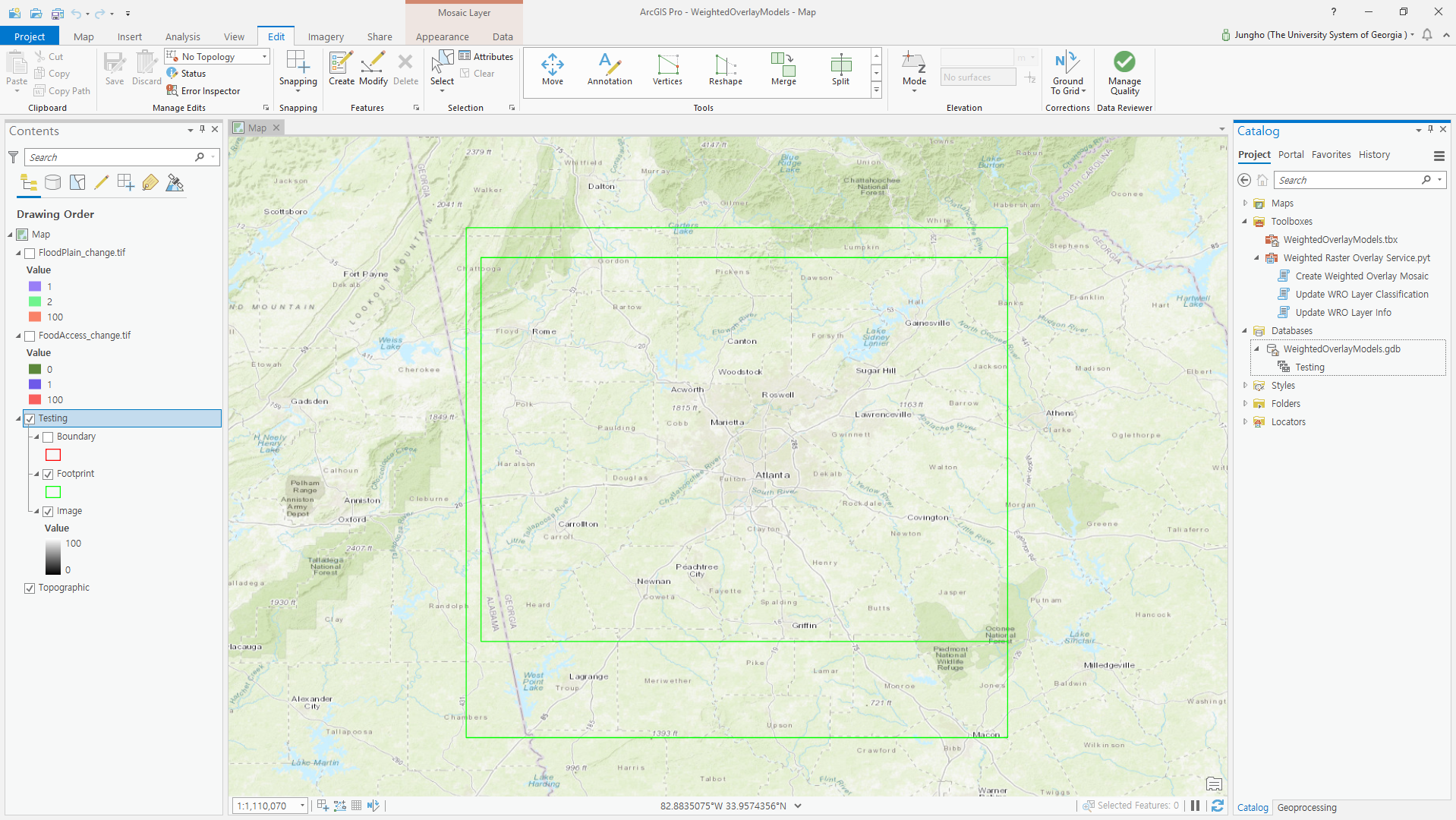This screenshot has height=820, width=1456.
Task: Click the Select features button
Action: pos(442,72)
